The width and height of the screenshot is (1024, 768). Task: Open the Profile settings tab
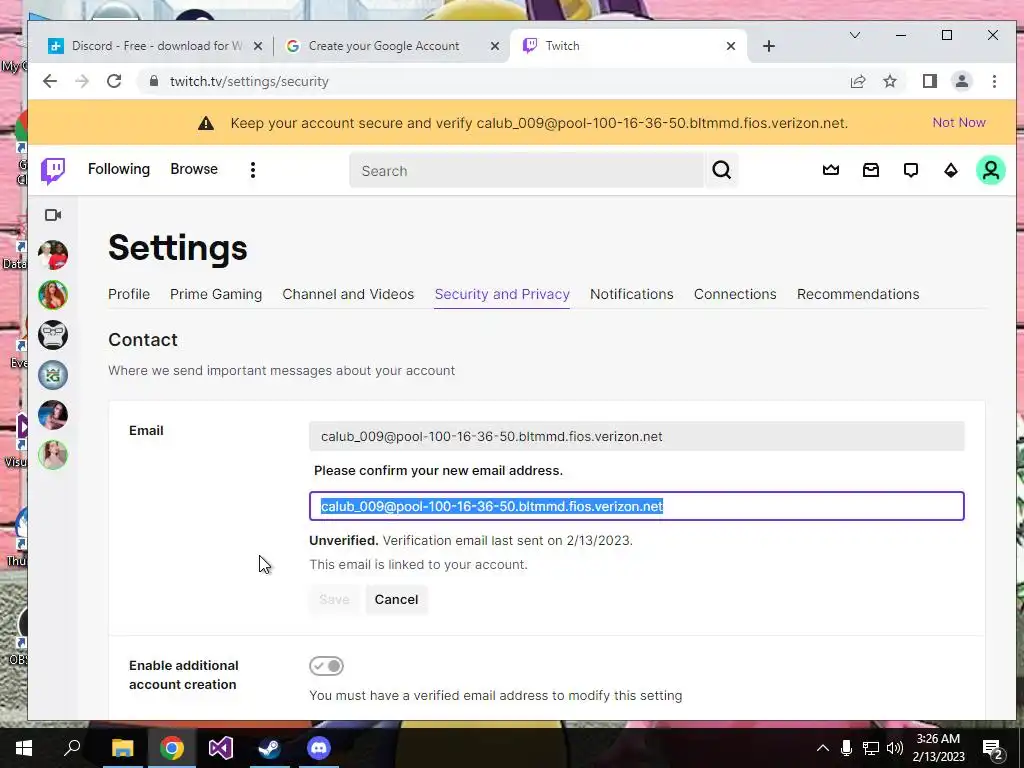pos(129,294)
